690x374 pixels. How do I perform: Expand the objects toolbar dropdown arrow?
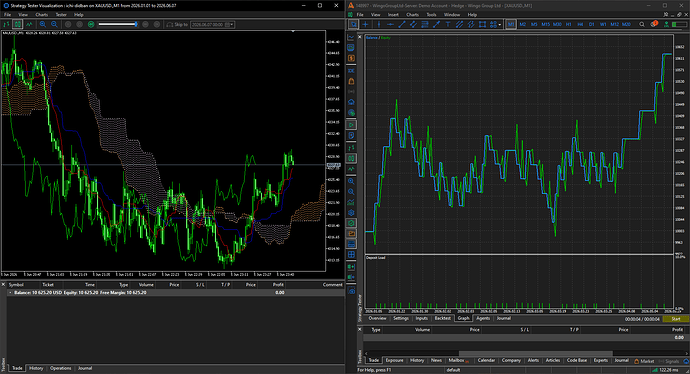coord(499,25)
